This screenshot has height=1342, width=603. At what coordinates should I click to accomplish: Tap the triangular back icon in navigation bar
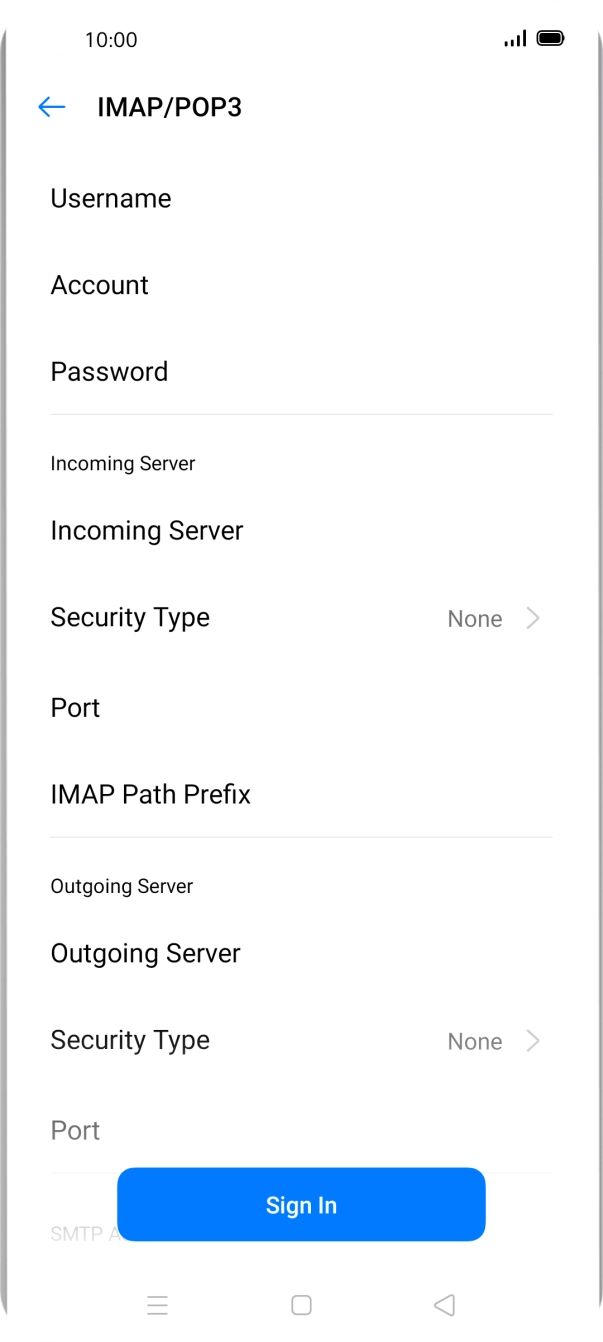pos(444,1305)
